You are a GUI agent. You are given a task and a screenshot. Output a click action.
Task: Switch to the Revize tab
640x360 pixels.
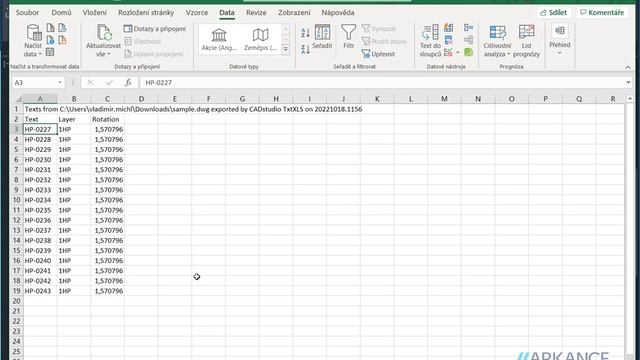tap(256, 13)
